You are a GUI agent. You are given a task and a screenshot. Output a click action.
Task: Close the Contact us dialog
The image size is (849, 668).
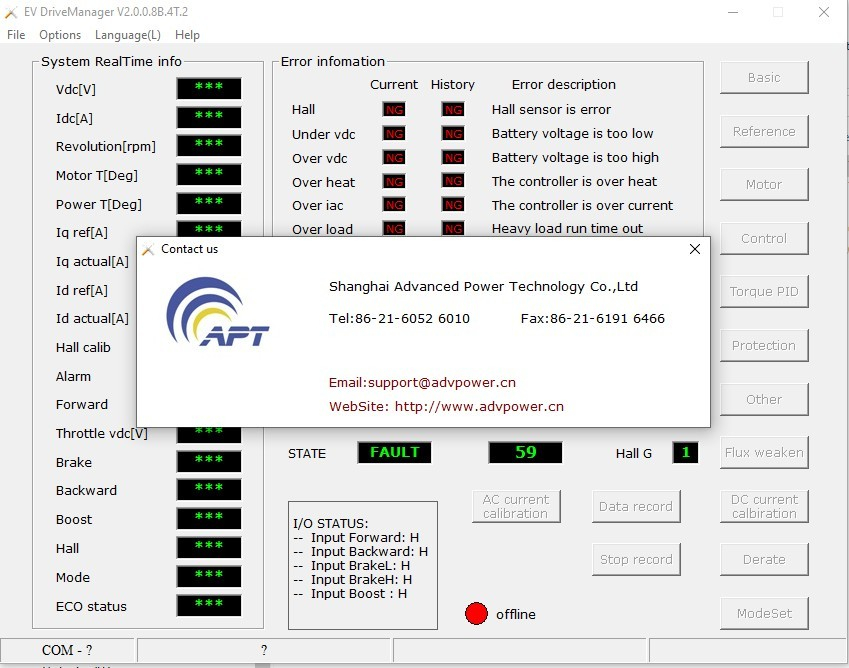pos(695,249)
